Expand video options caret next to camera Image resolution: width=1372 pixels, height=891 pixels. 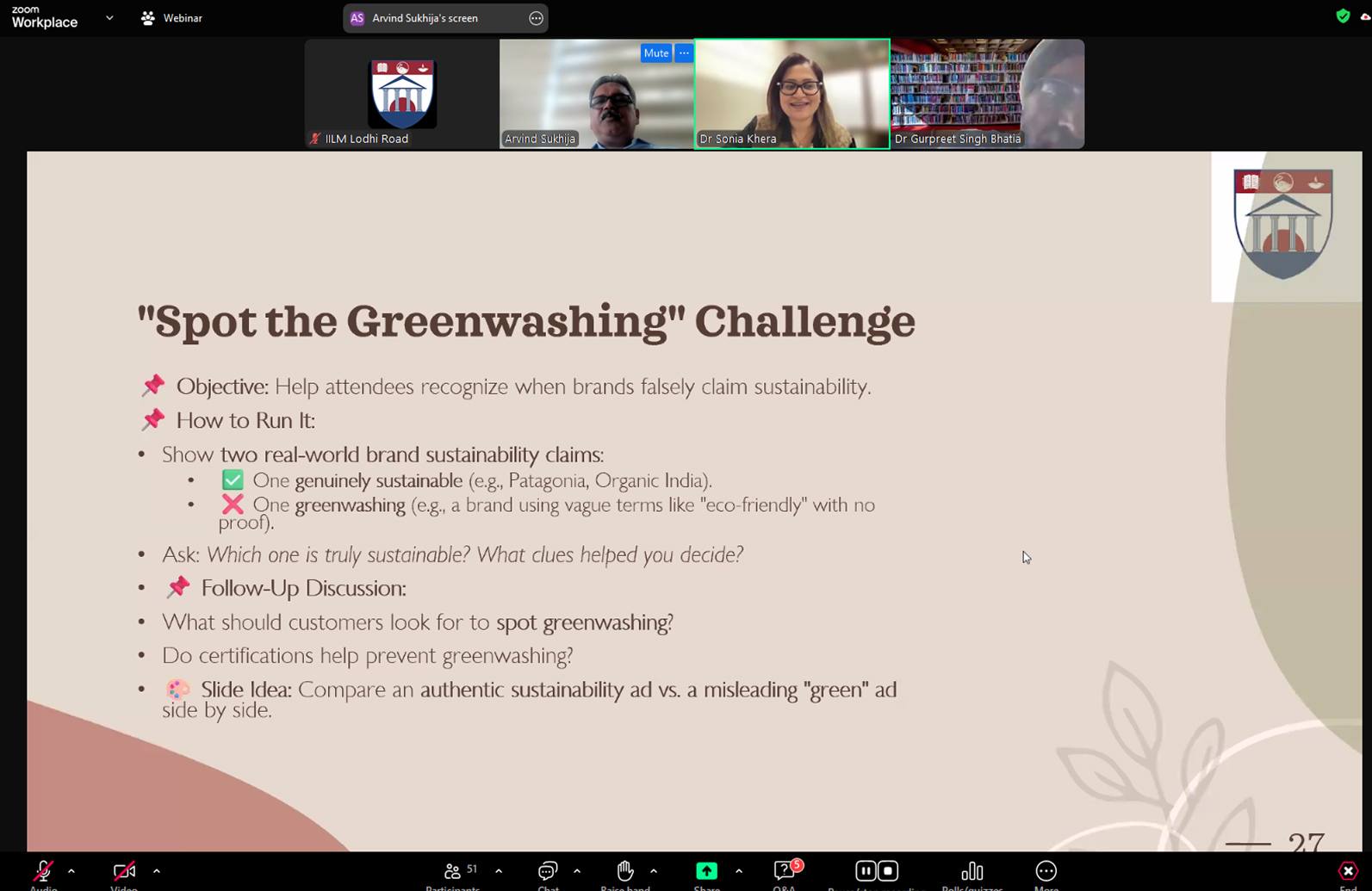click(x=156, y=871)
